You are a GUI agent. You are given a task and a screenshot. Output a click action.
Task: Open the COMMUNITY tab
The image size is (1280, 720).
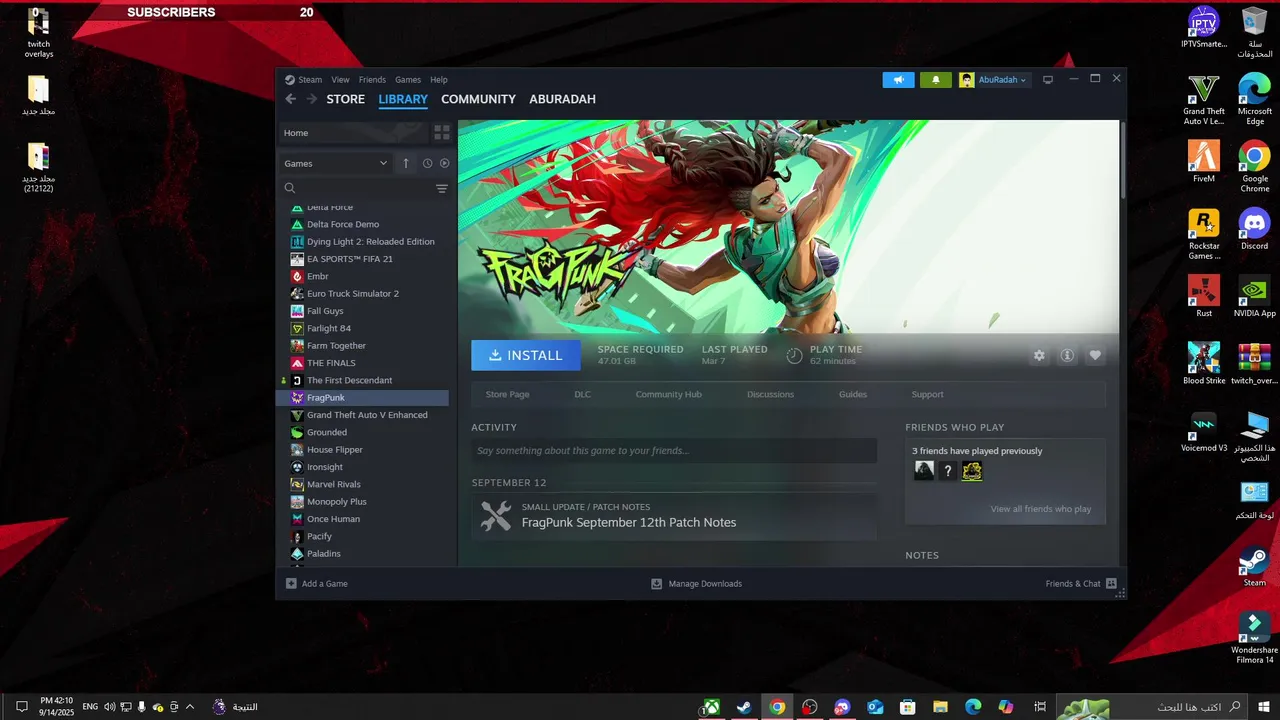point(478,99)
